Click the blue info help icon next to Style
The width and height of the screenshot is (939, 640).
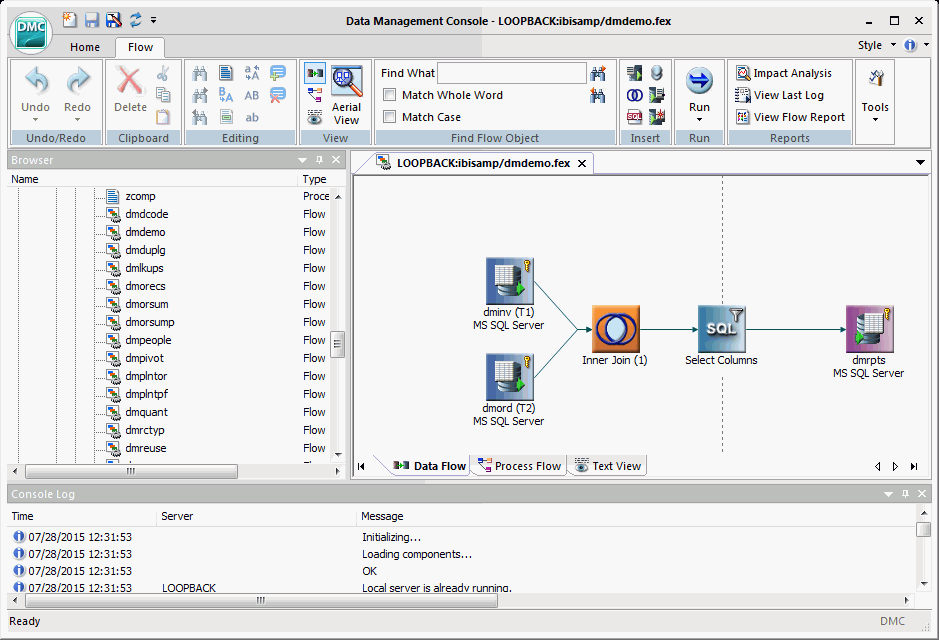(910, 45)
